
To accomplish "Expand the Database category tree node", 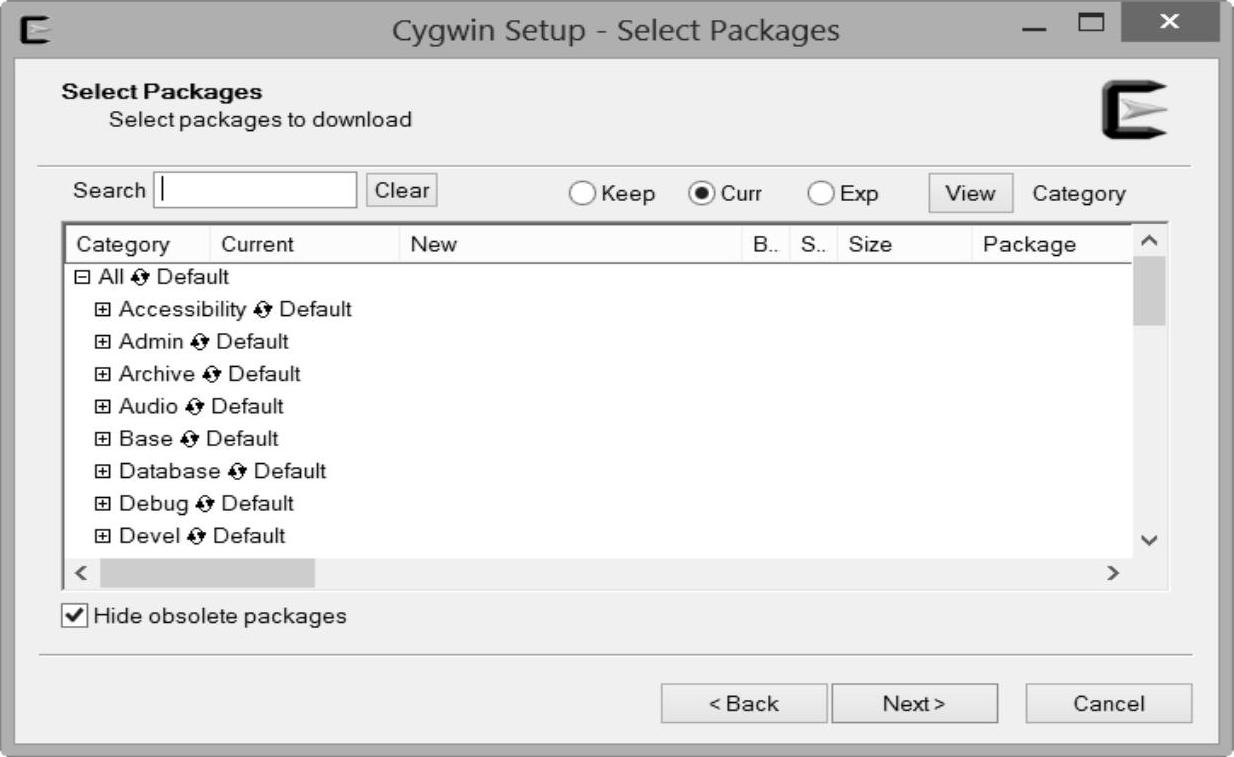I will [103, 471].
